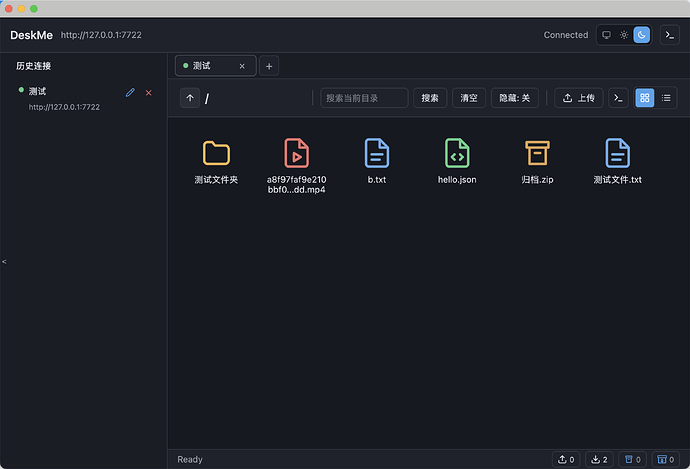Switch to light theme sun icon
Viewport: 690px width, 469px height.
click(624, 35)
